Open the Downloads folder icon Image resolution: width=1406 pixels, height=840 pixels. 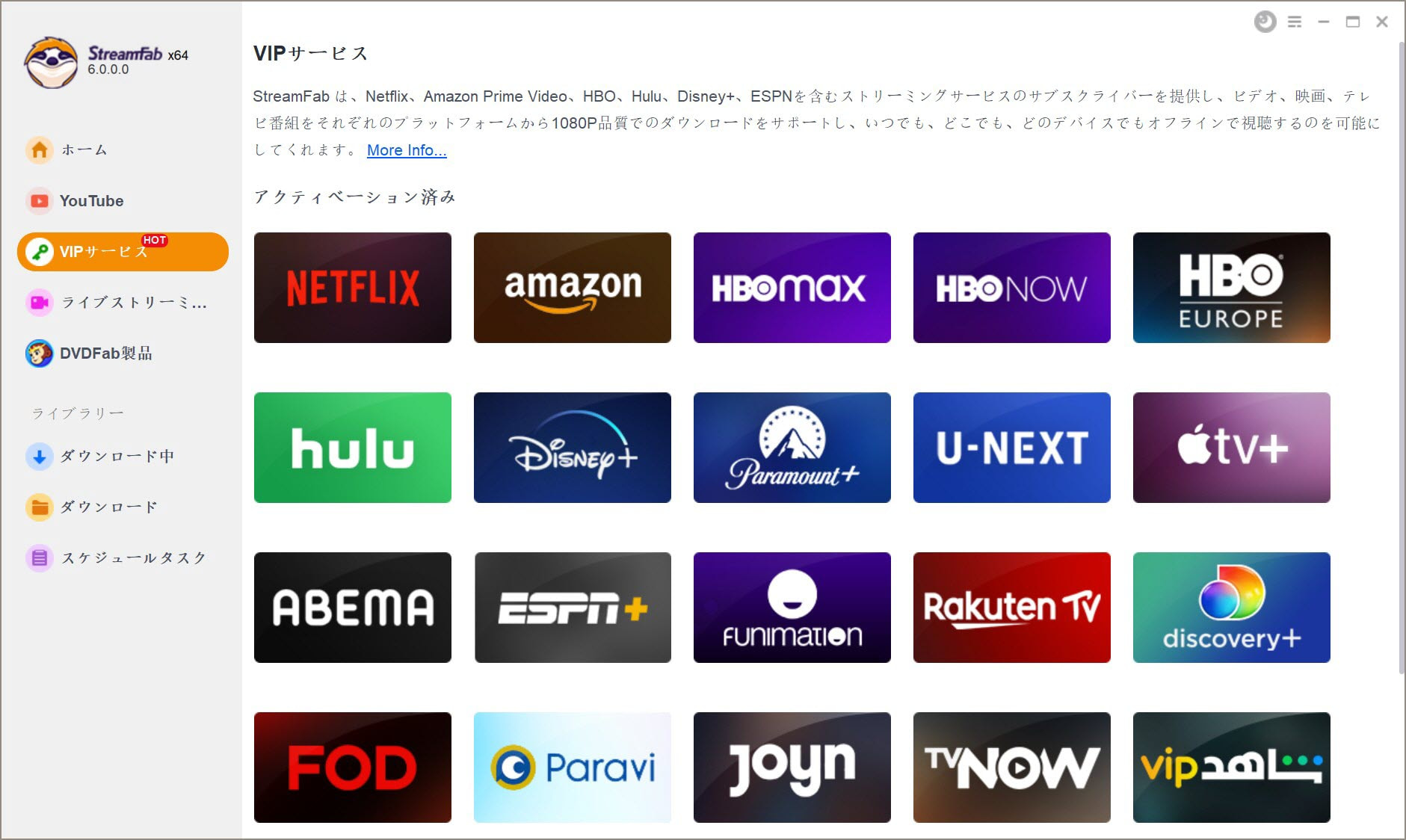tap(40, 507)
